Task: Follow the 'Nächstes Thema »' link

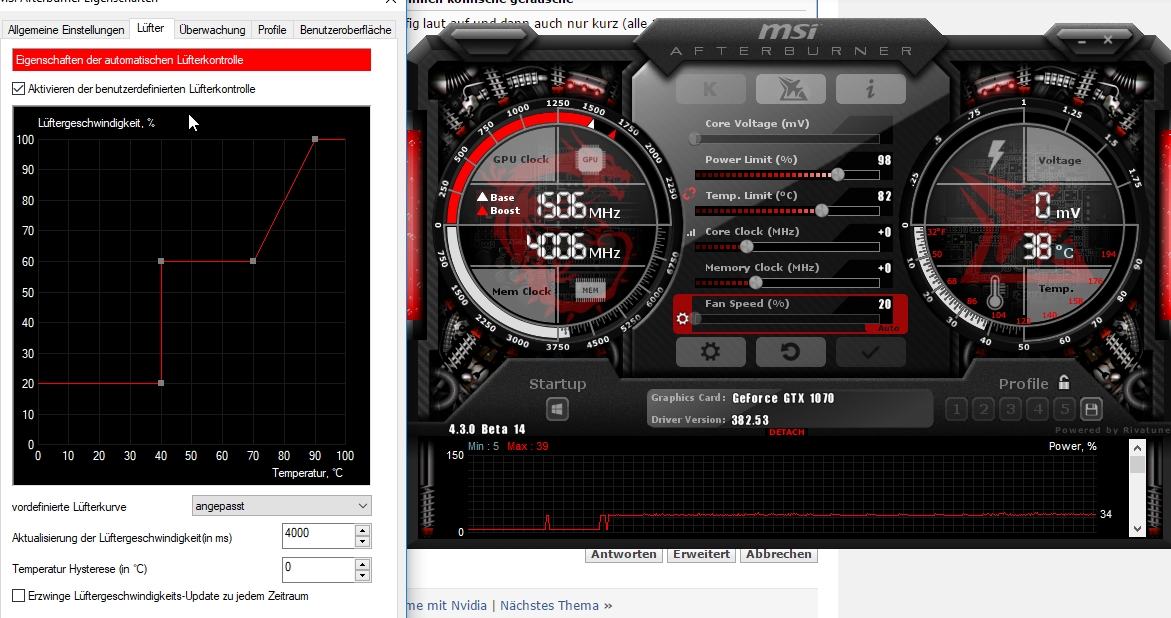Action: 556,605
